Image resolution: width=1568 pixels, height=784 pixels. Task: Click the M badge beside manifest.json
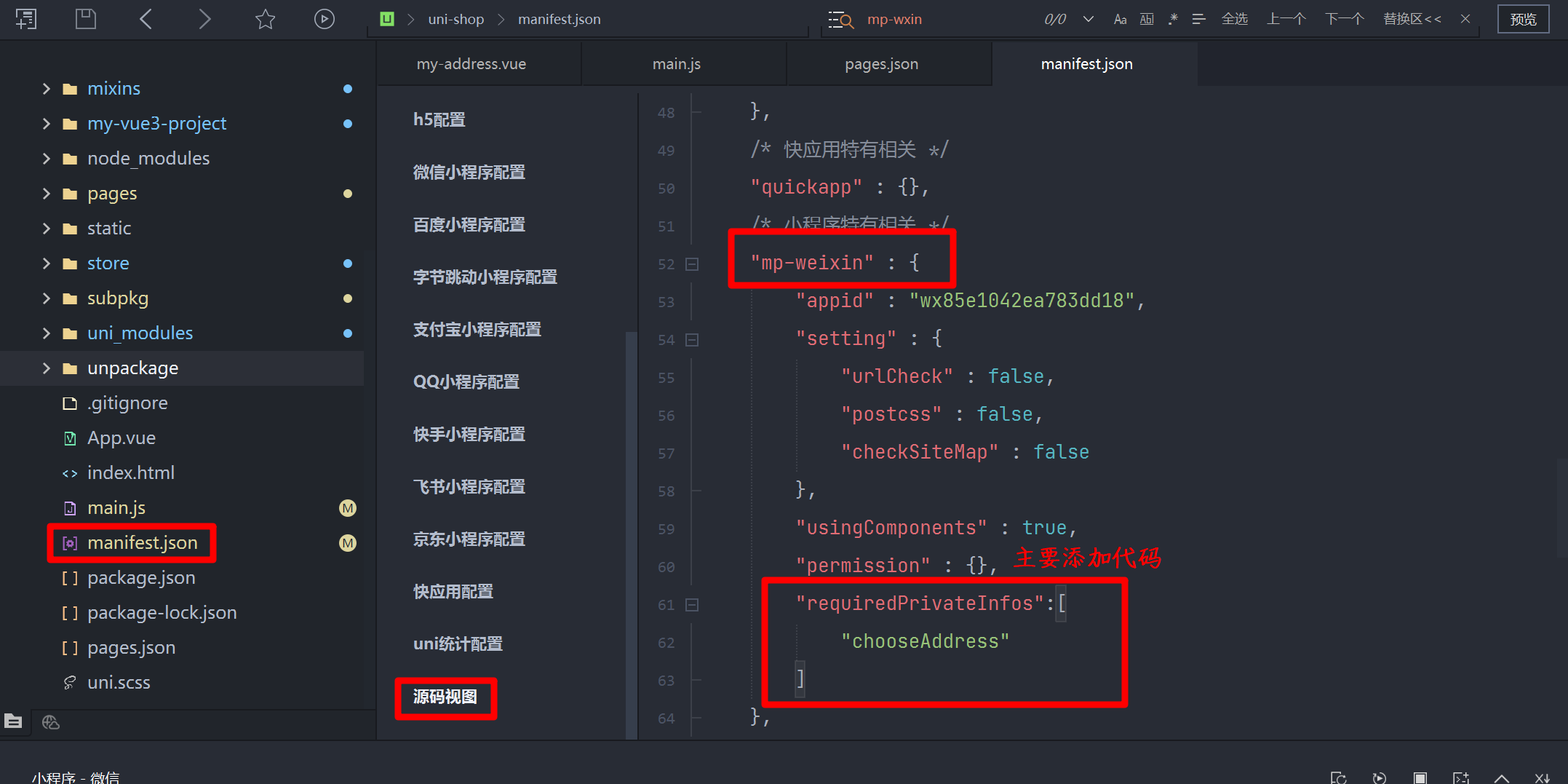click(348, 543)
